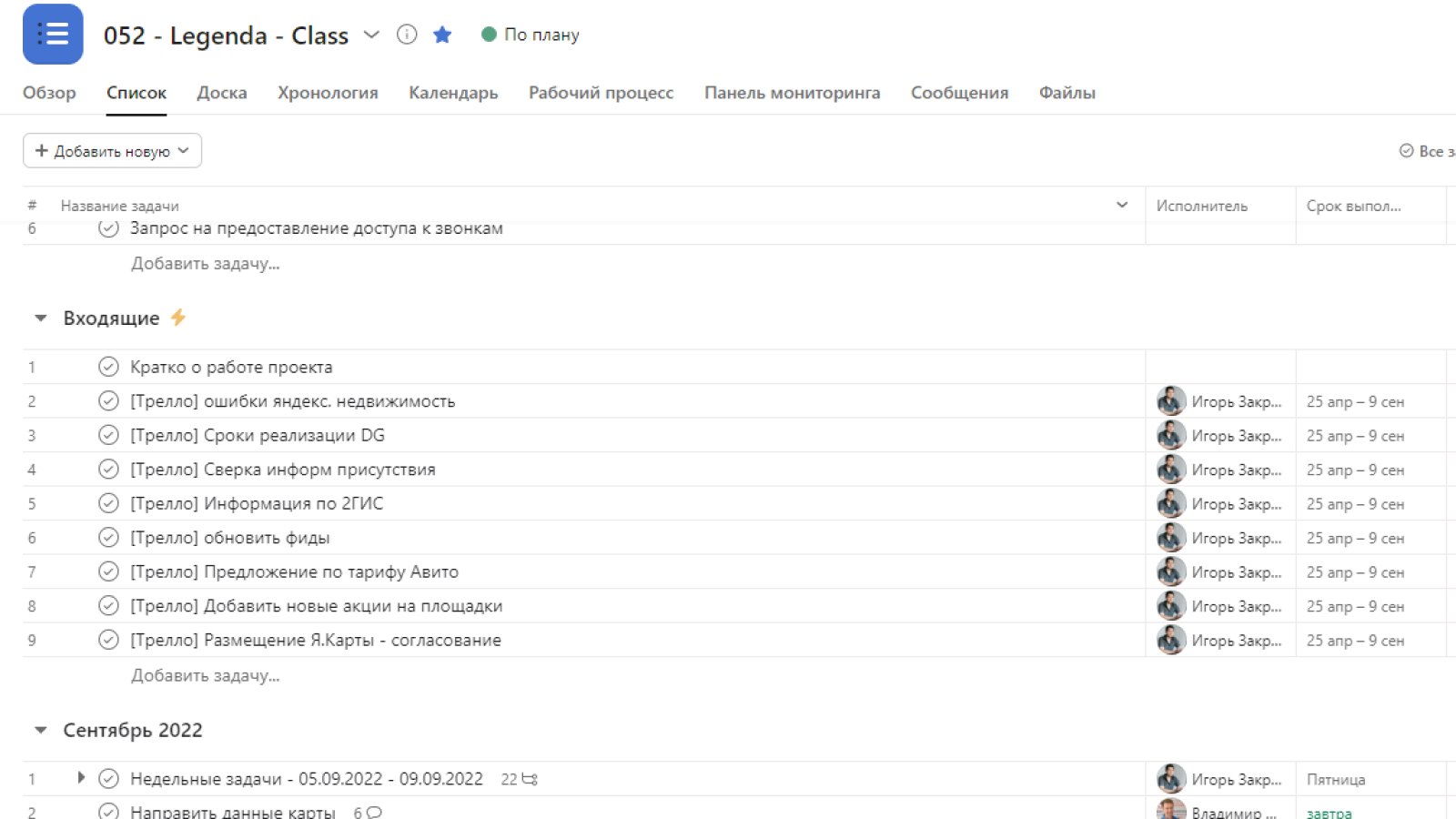
Task: Mark 'Недельные задачи - 05.09.2022 - 09.09.2022' complete
Action: [108, 779]
